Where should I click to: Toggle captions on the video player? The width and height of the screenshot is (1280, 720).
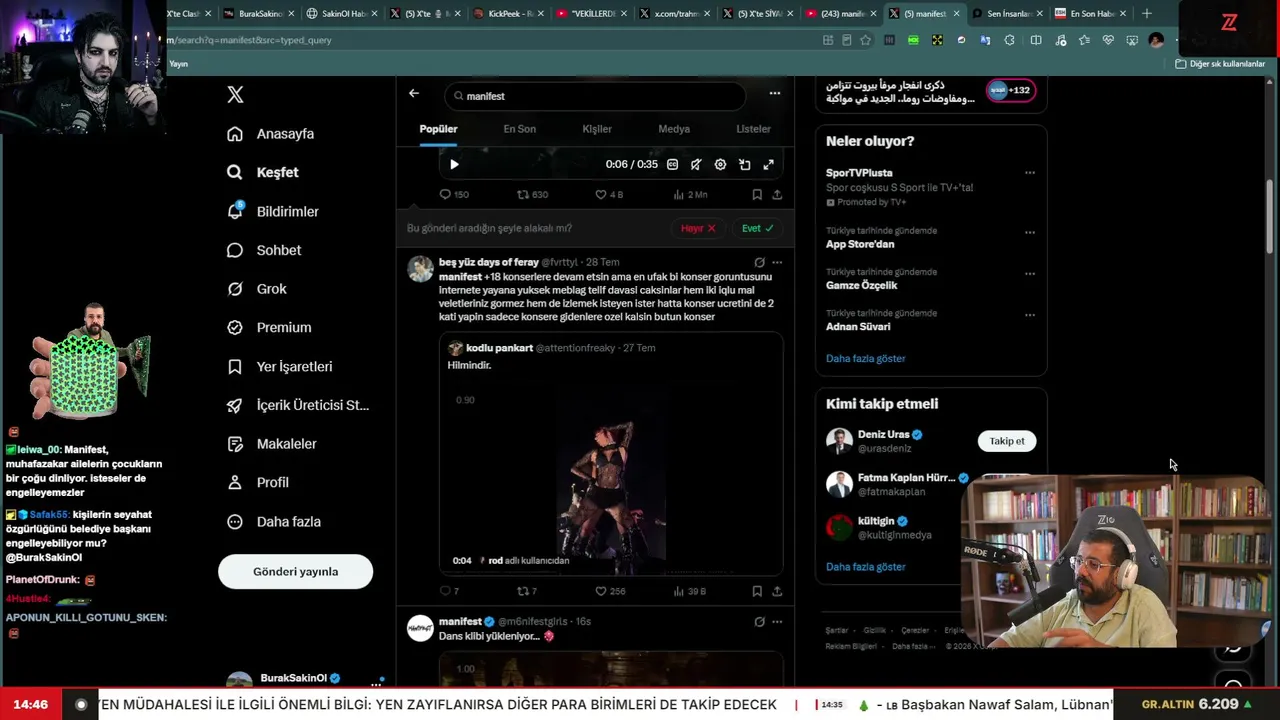(672, 164)
